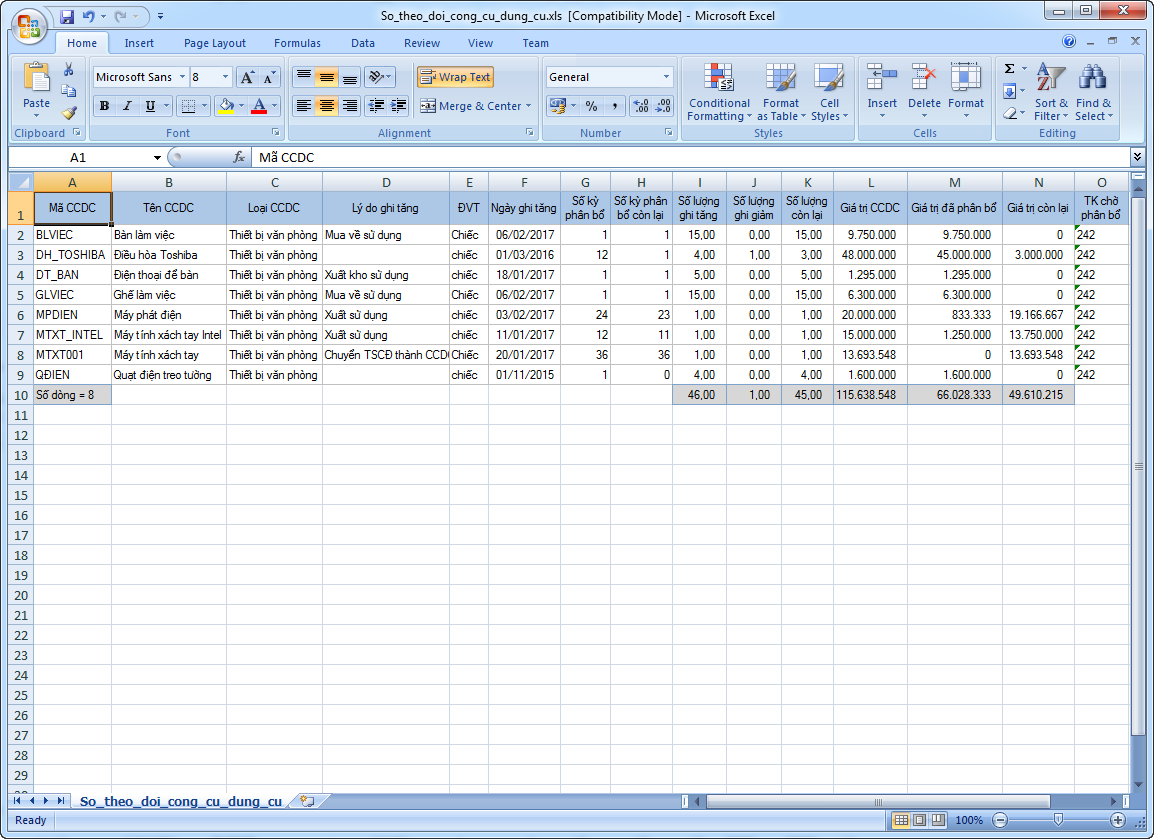Click the Increase Font Size icon
Viewport: 1154px width, 839px height.
coord(247,77)
